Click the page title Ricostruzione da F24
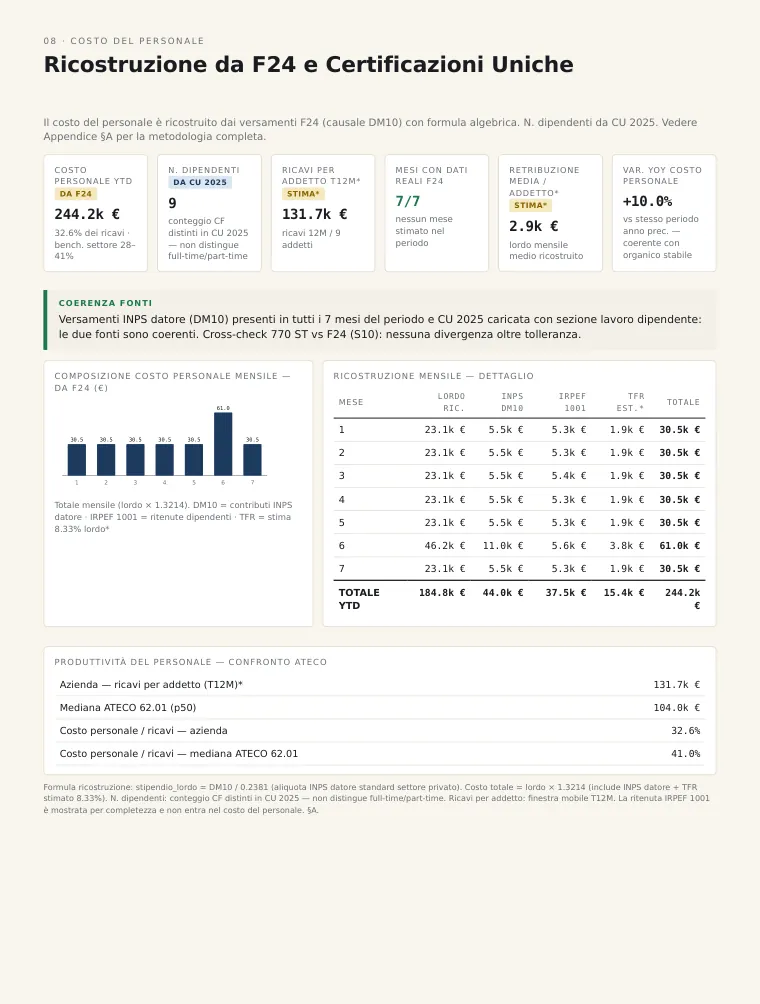Screen dimensions: 760x1004 pos(309,65)
